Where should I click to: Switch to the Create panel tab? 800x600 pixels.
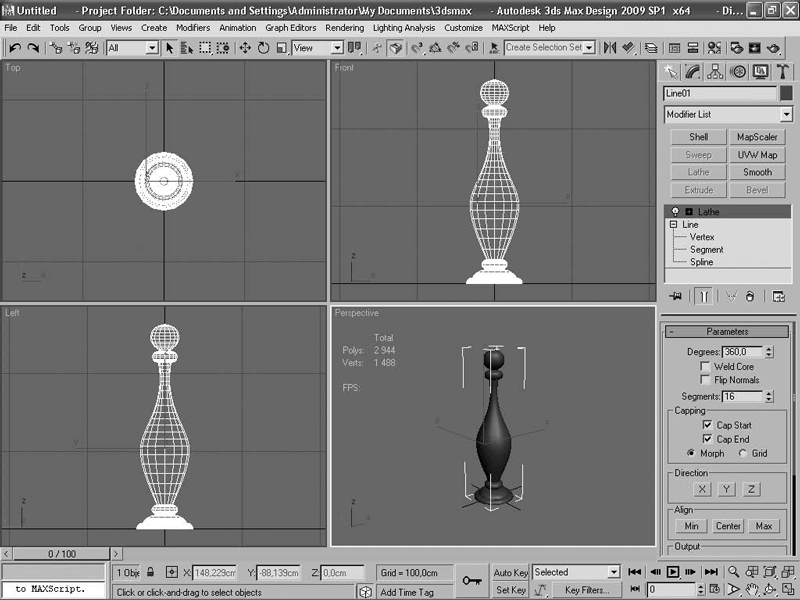(x=670, y=72)
